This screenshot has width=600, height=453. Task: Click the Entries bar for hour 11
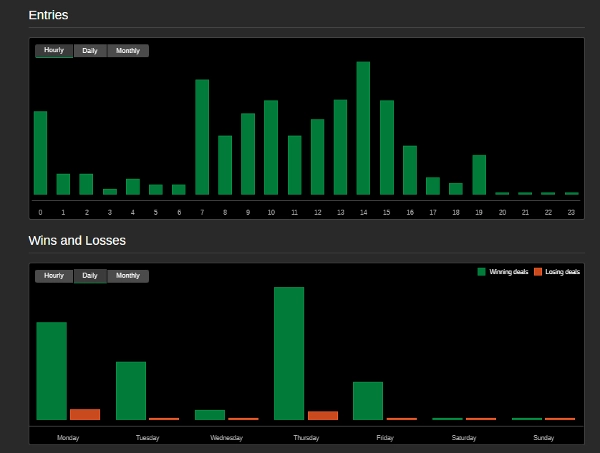point(295,165)
